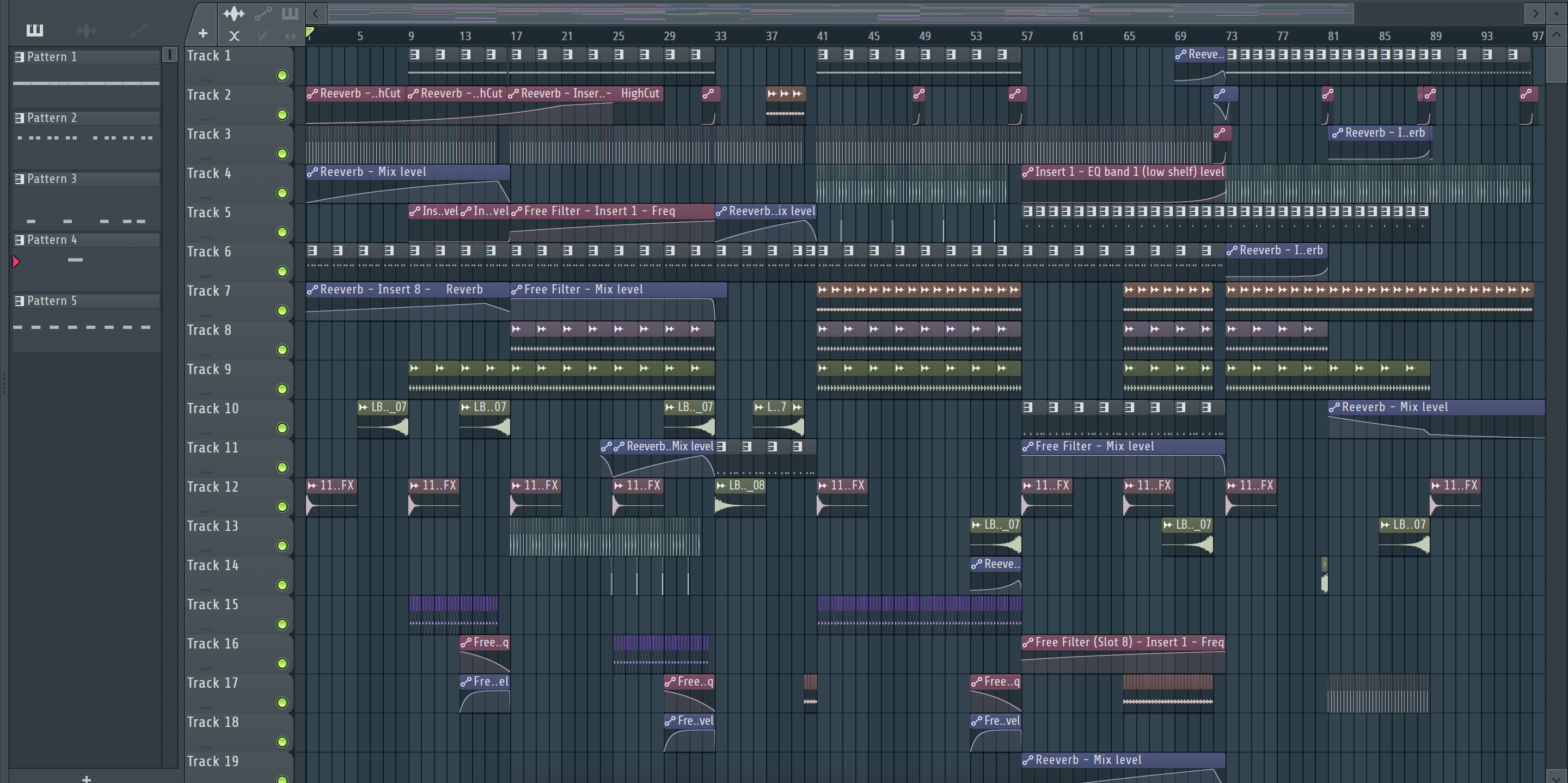Toggle pattern clip focus piano icon in playlist toolbar

pos(290,13)
